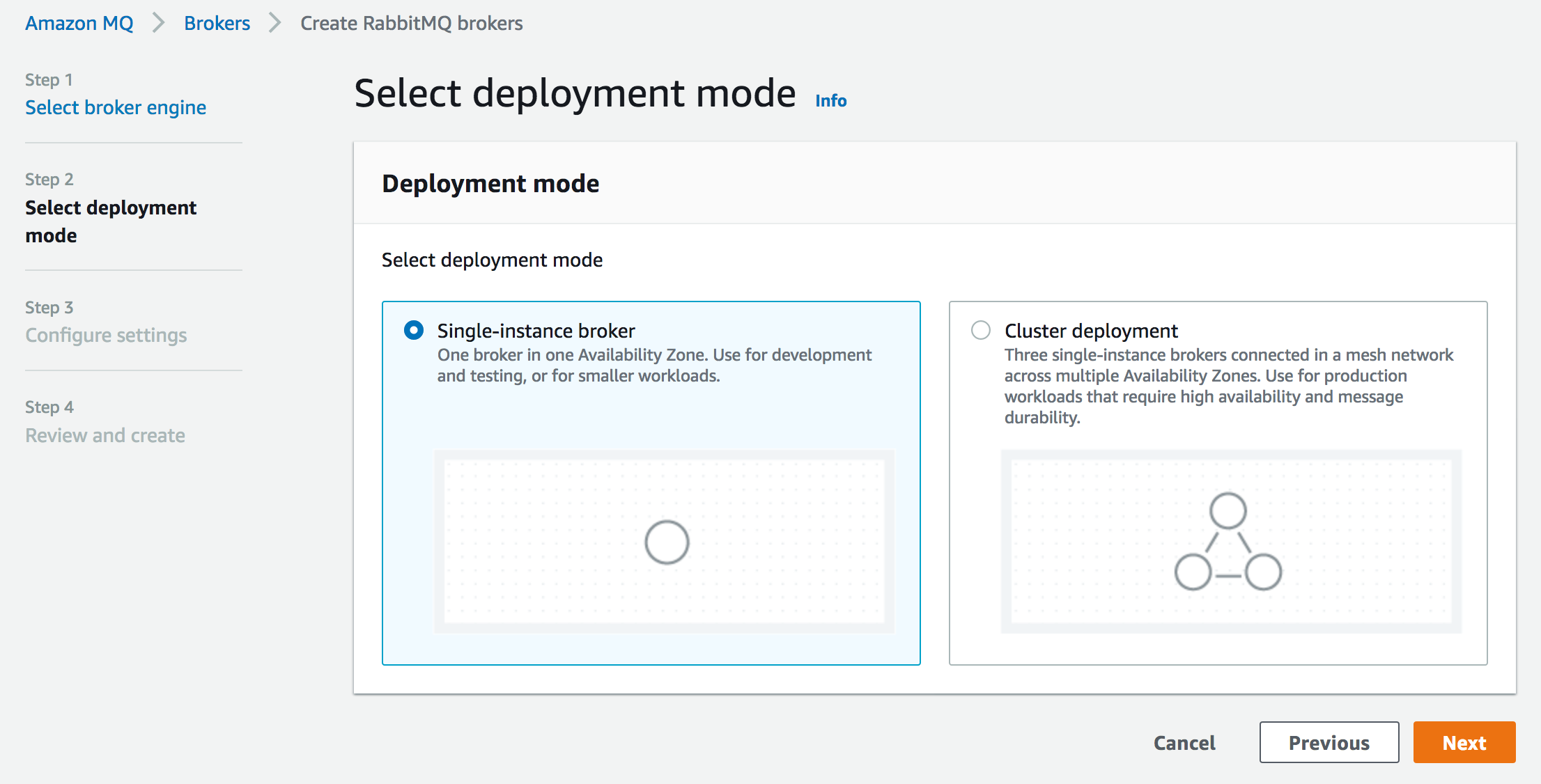The width and height of the screenshot is (1541, 784).
Task: Go to Amazon MQ breadcrumb
Action: click(79, 23)
